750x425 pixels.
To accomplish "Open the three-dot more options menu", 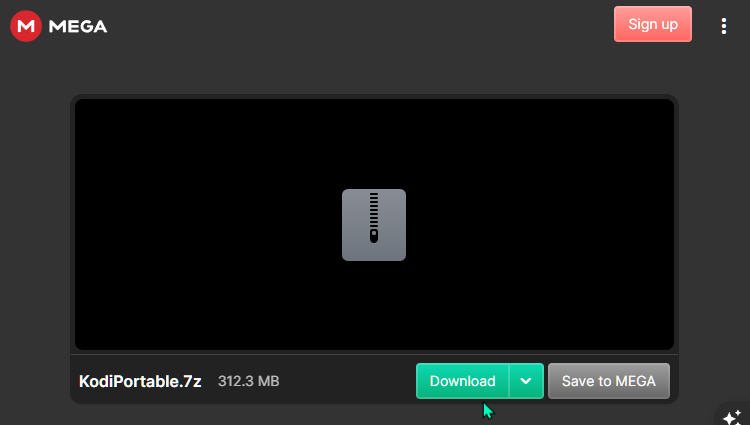I will click(724, 26).
